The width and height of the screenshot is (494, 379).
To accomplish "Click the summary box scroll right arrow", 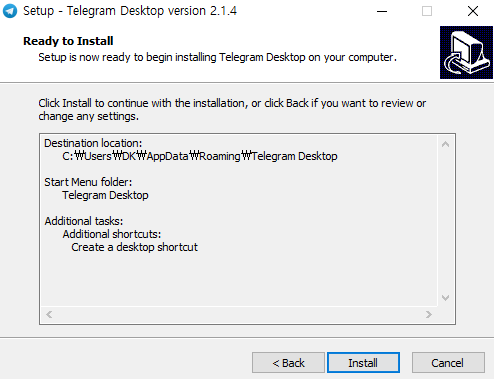I will coord(429,314).
